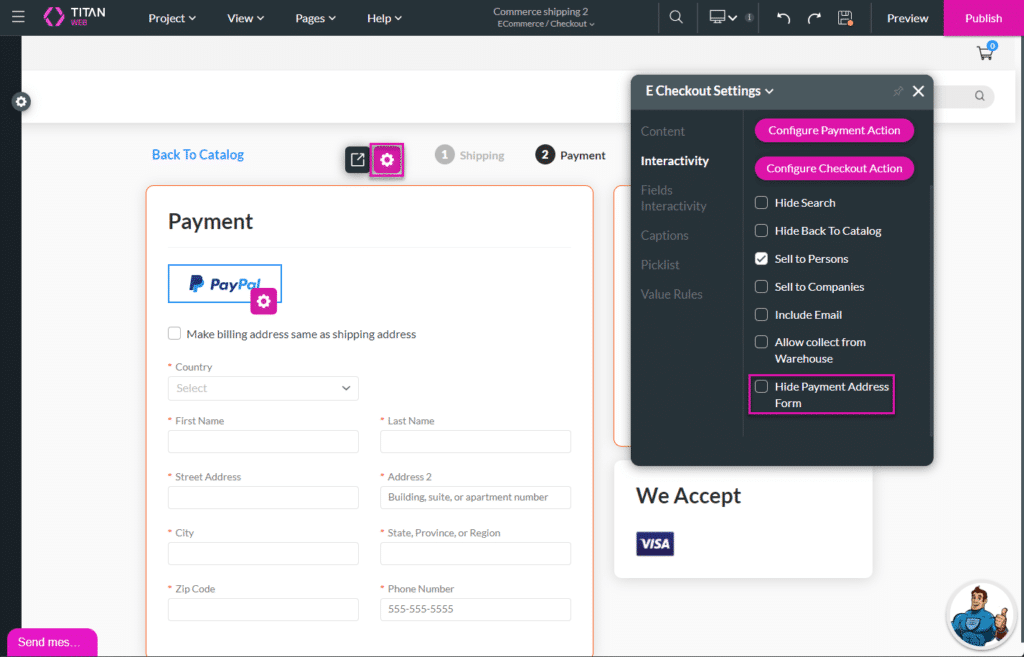The height and width of the screenshot is (657, 1024).
Task: Follow the Back To Catalog link
Action: (198, 155)
